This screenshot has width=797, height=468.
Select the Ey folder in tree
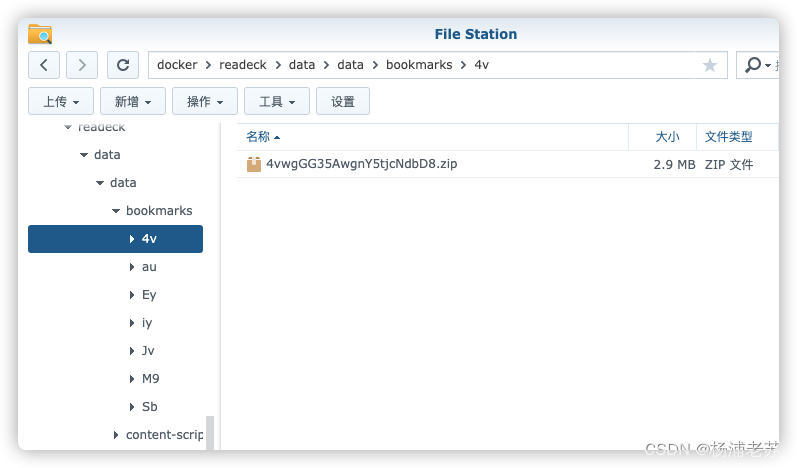[x=149, y=295]
